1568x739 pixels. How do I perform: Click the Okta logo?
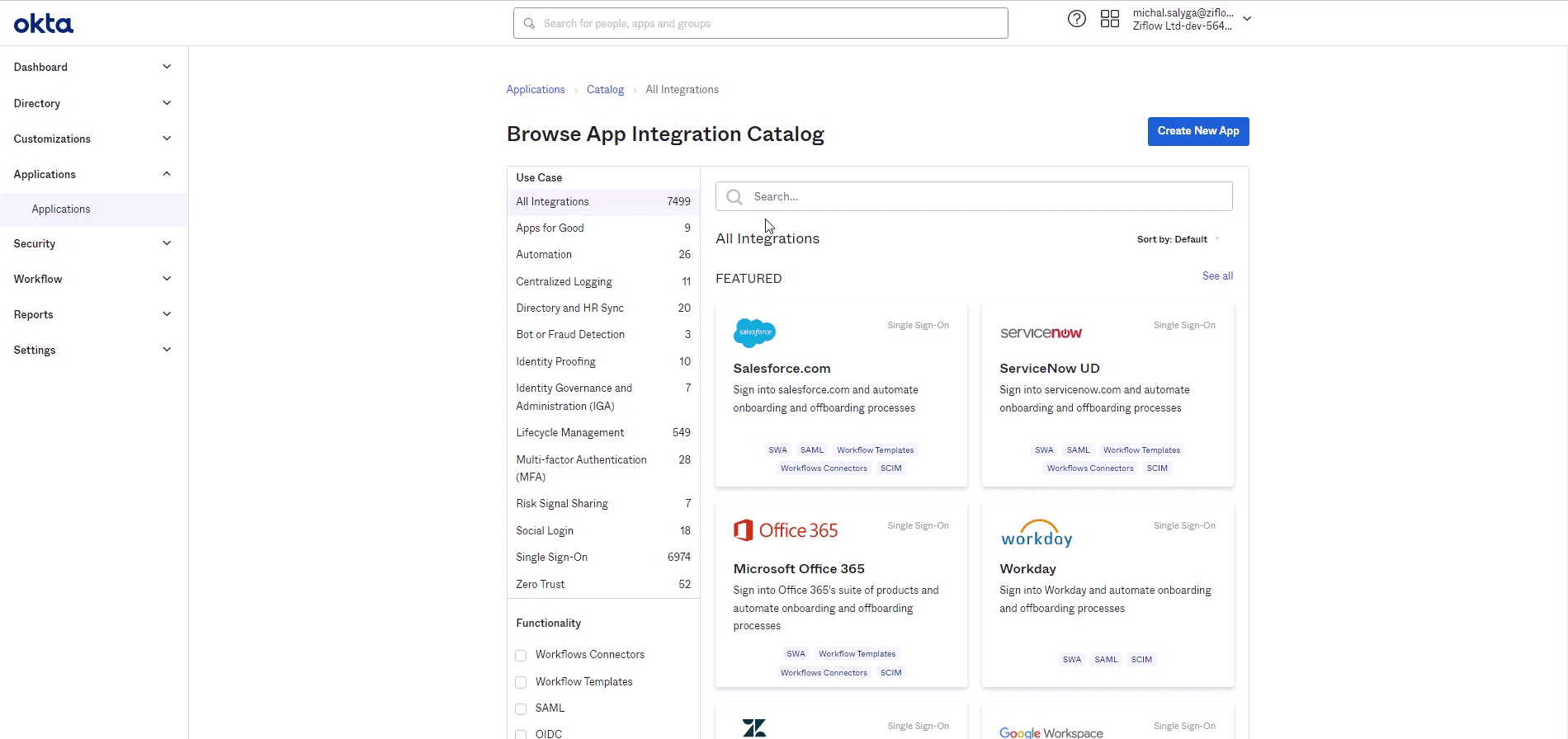click(x=44, y=24)
